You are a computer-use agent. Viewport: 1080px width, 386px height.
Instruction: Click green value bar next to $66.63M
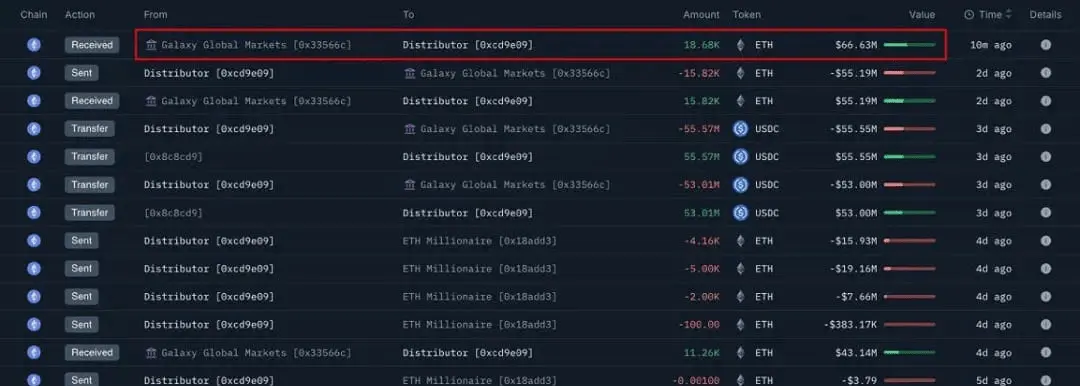click(909, 45)
